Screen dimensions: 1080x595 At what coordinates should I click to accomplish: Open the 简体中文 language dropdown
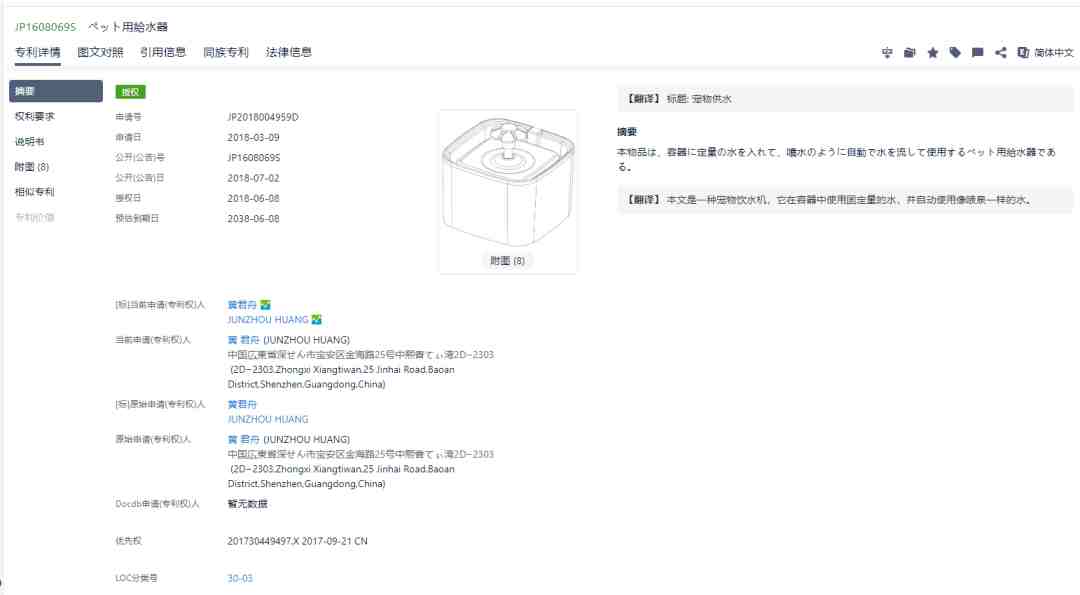point(1054,52)
